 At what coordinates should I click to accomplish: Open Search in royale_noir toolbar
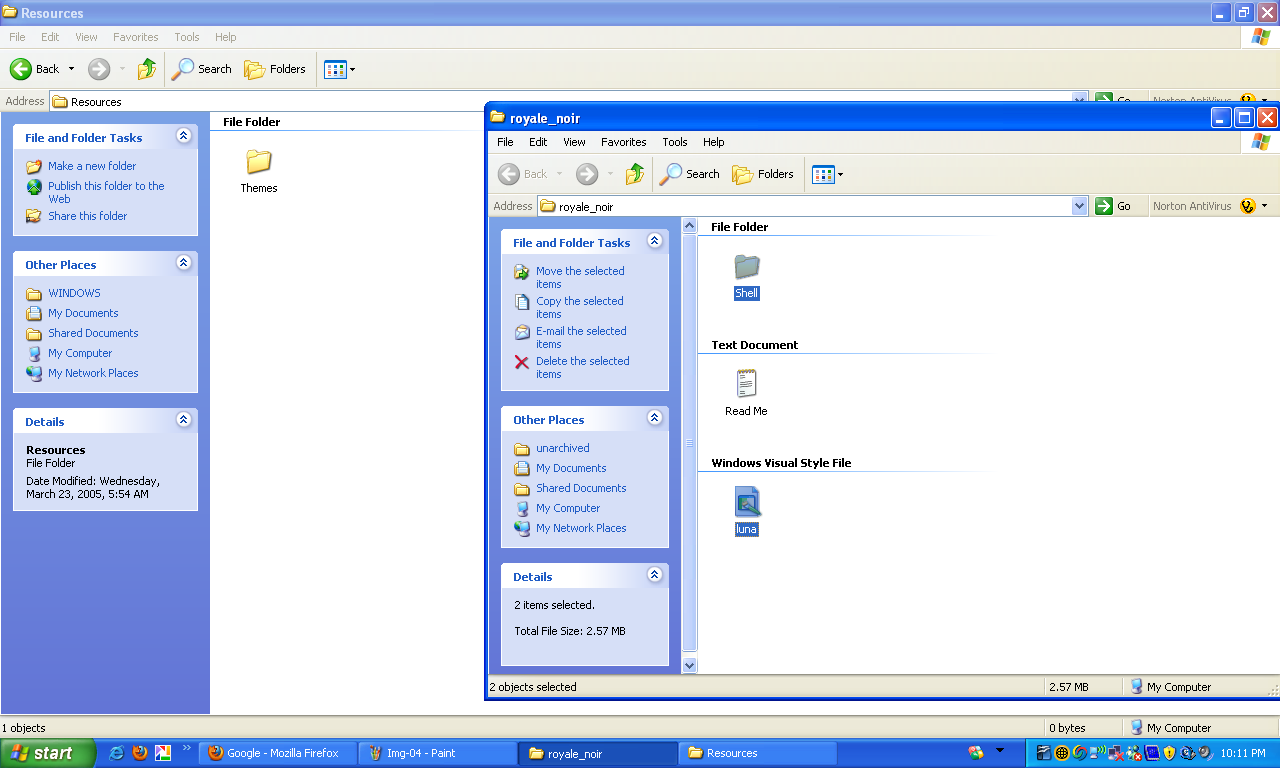coord(690,174)
